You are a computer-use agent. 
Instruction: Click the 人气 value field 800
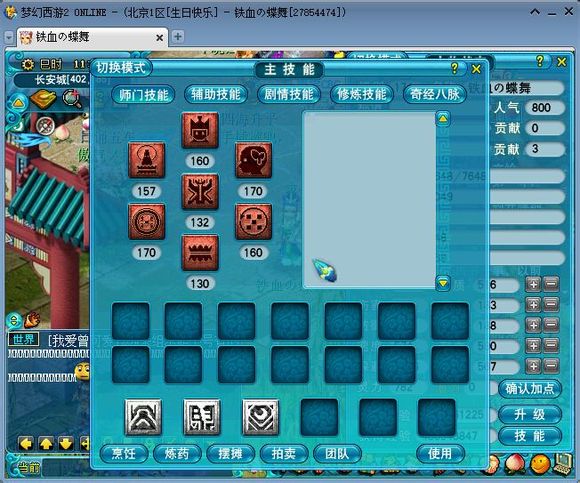[544, 108]
